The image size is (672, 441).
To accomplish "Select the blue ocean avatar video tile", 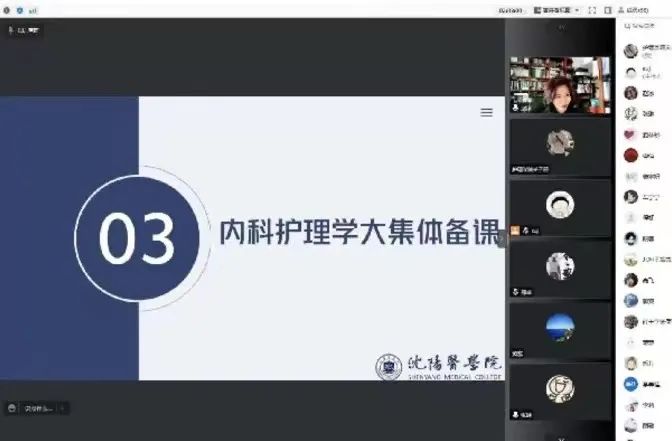I will pyautogui.click(x=559, y=329).
